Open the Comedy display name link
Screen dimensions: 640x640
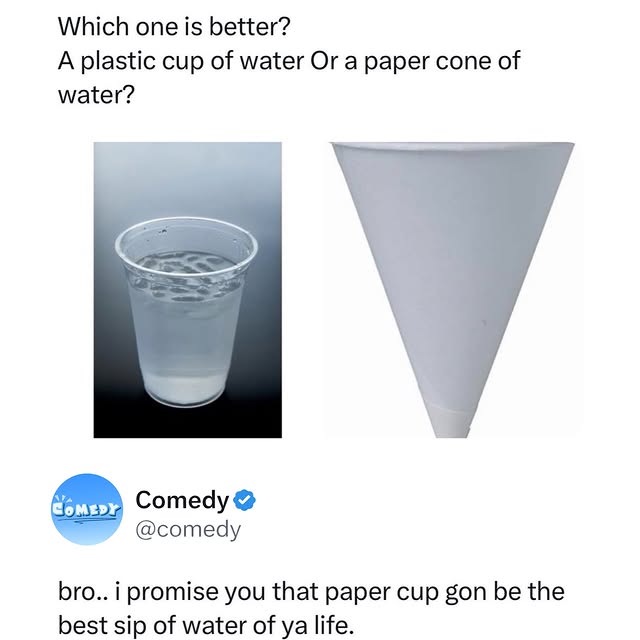pyautogui.click(x=181, y=497)
